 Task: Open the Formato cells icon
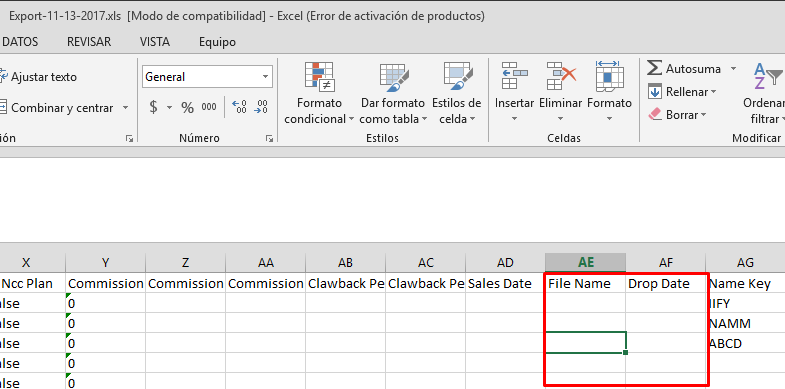pos(609,76)
